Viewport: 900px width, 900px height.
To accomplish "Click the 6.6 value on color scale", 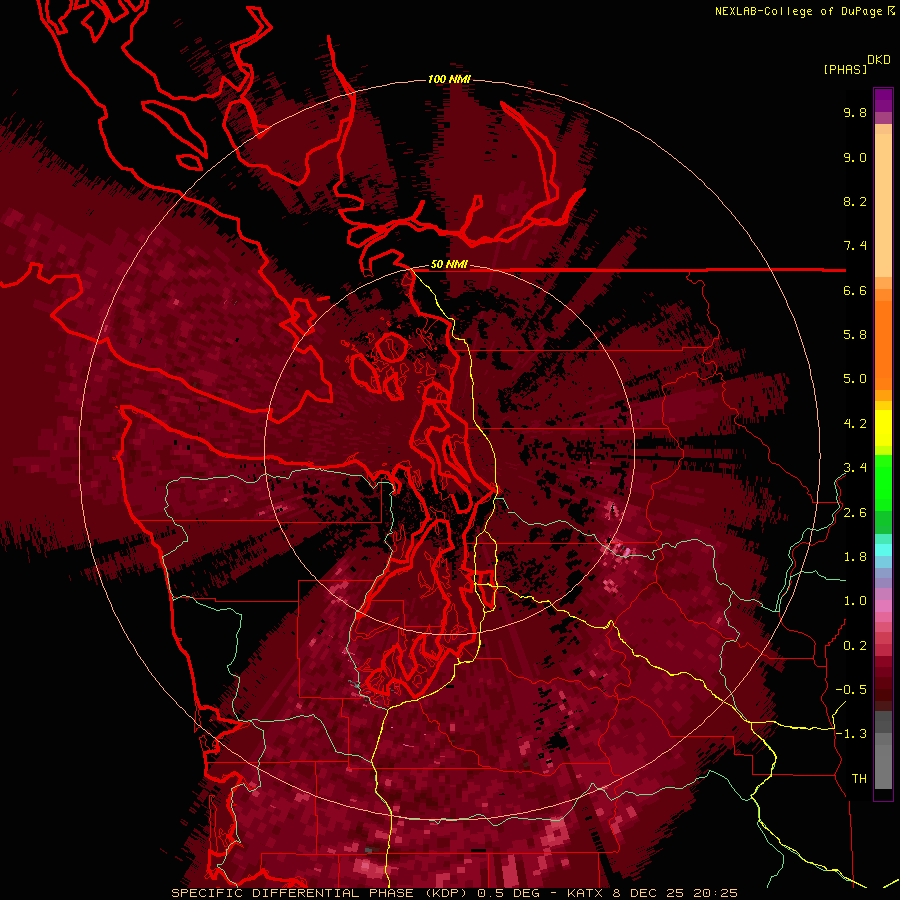I will pos(855,290).
